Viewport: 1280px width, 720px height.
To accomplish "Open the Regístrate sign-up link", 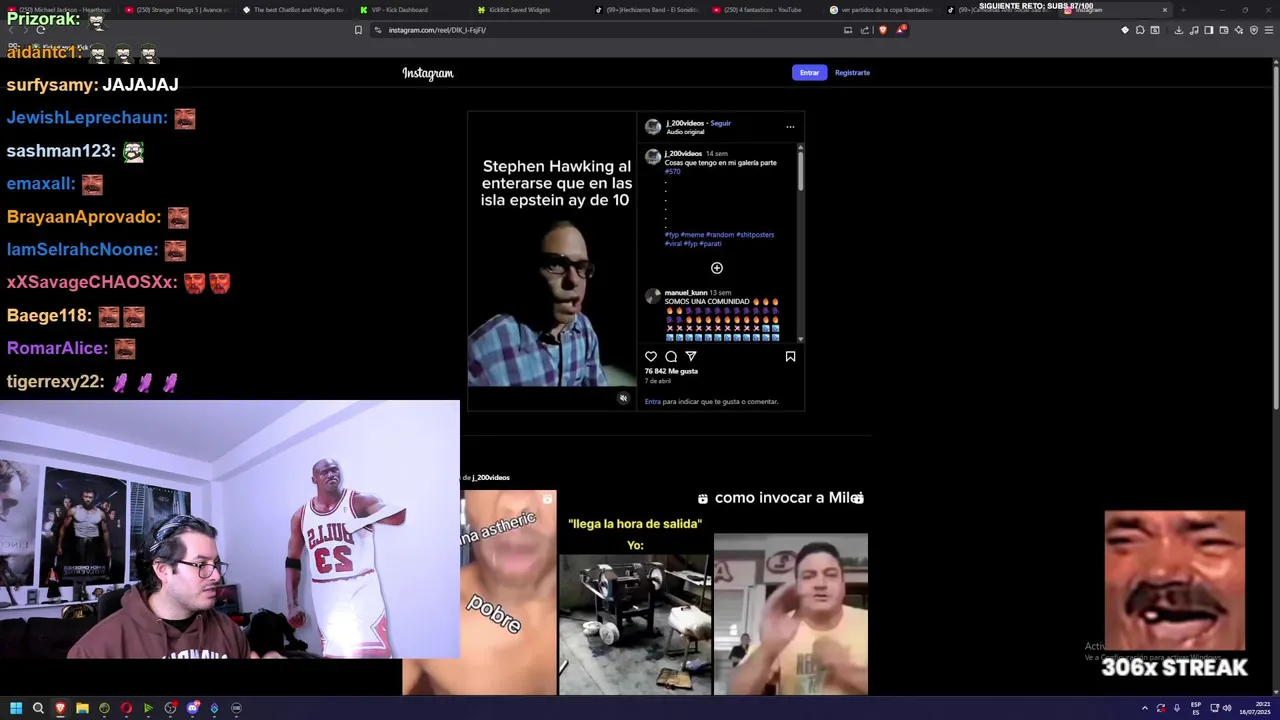I will pyautogui.click(x=852, y=72).
